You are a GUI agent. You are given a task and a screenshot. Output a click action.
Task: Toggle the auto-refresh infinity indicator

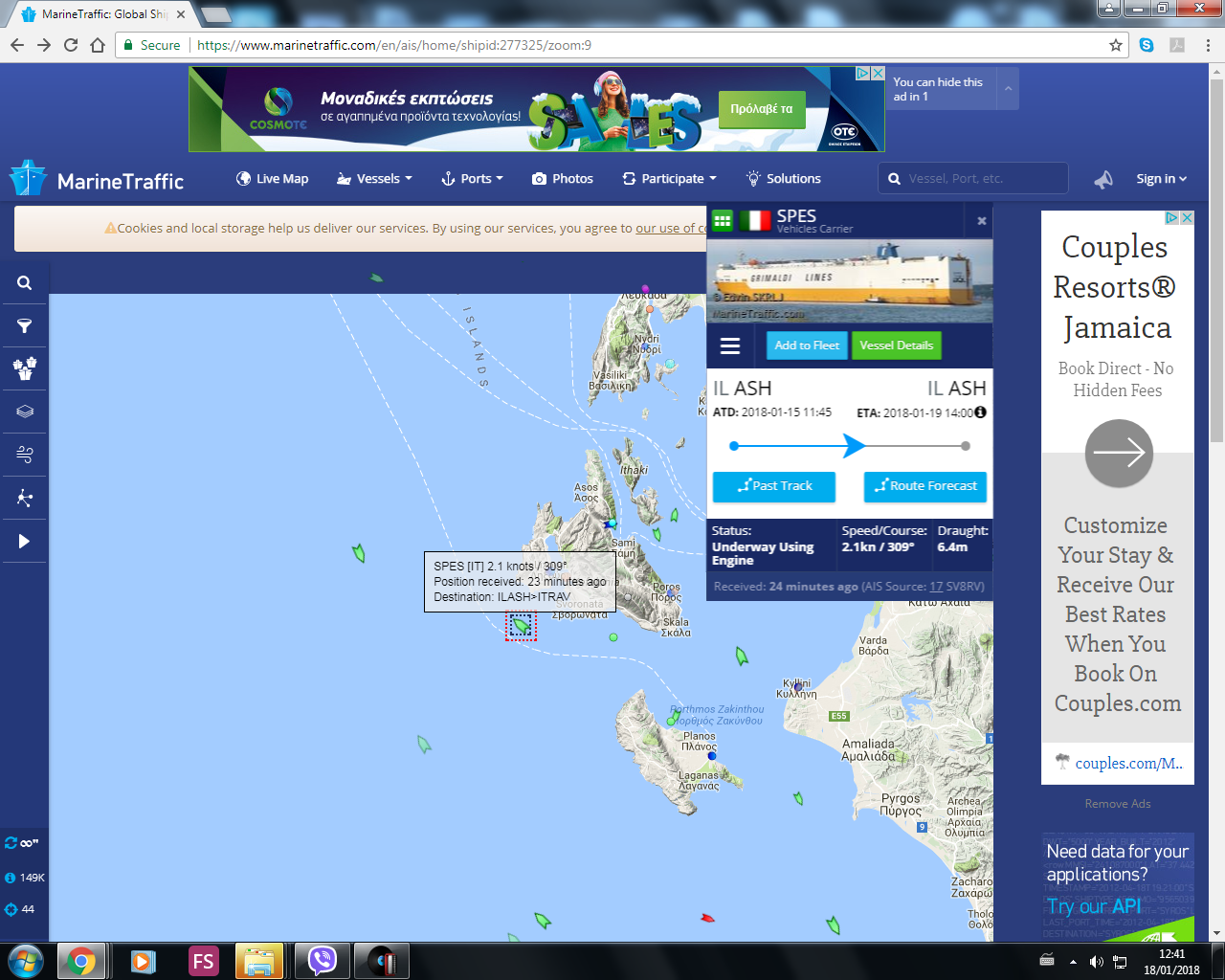click(x=22, y=843)
